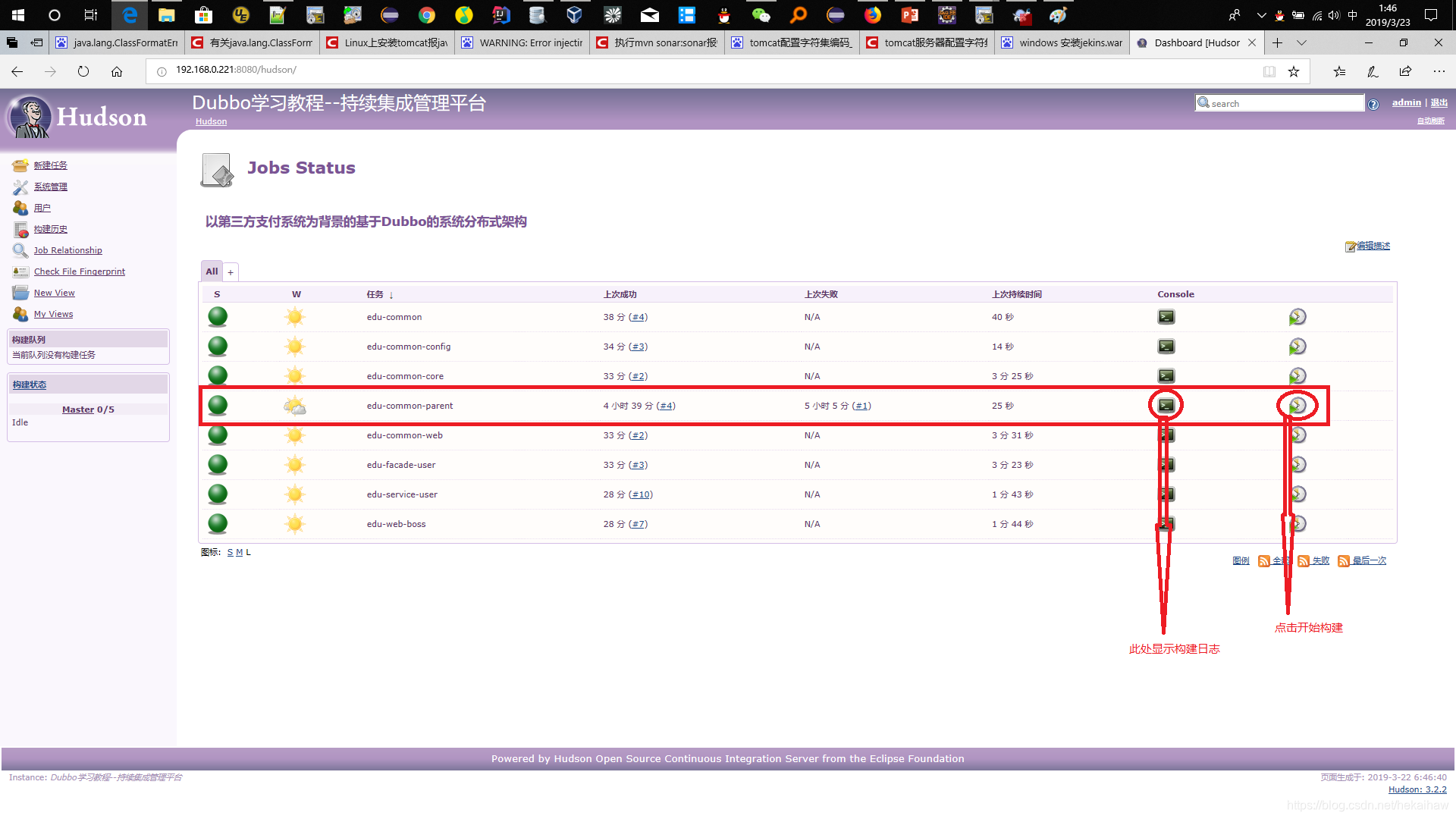Log out via 退出 link
Viewport: 1456px width, 819px height.
1439,102
